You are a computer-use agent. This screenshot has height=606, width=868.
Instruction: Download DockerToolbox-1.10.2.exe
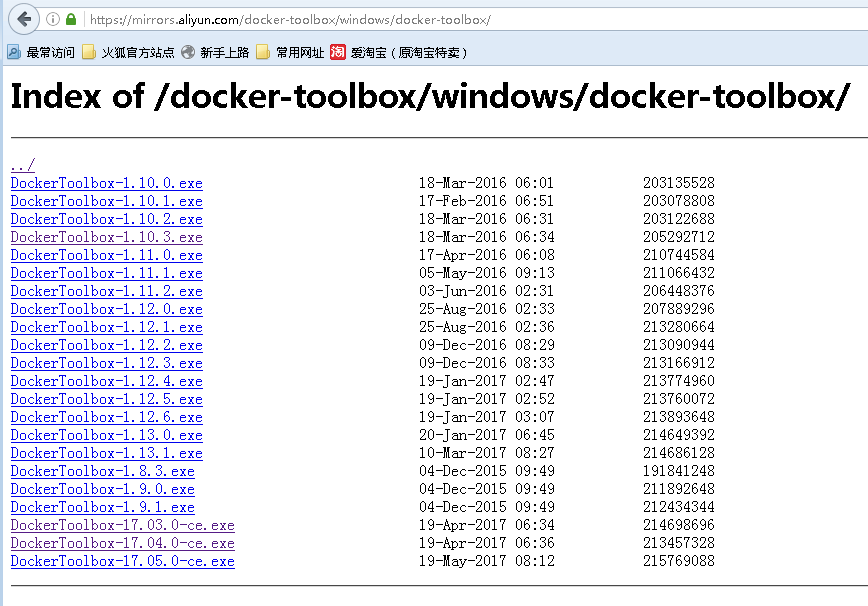click(107, 219)
